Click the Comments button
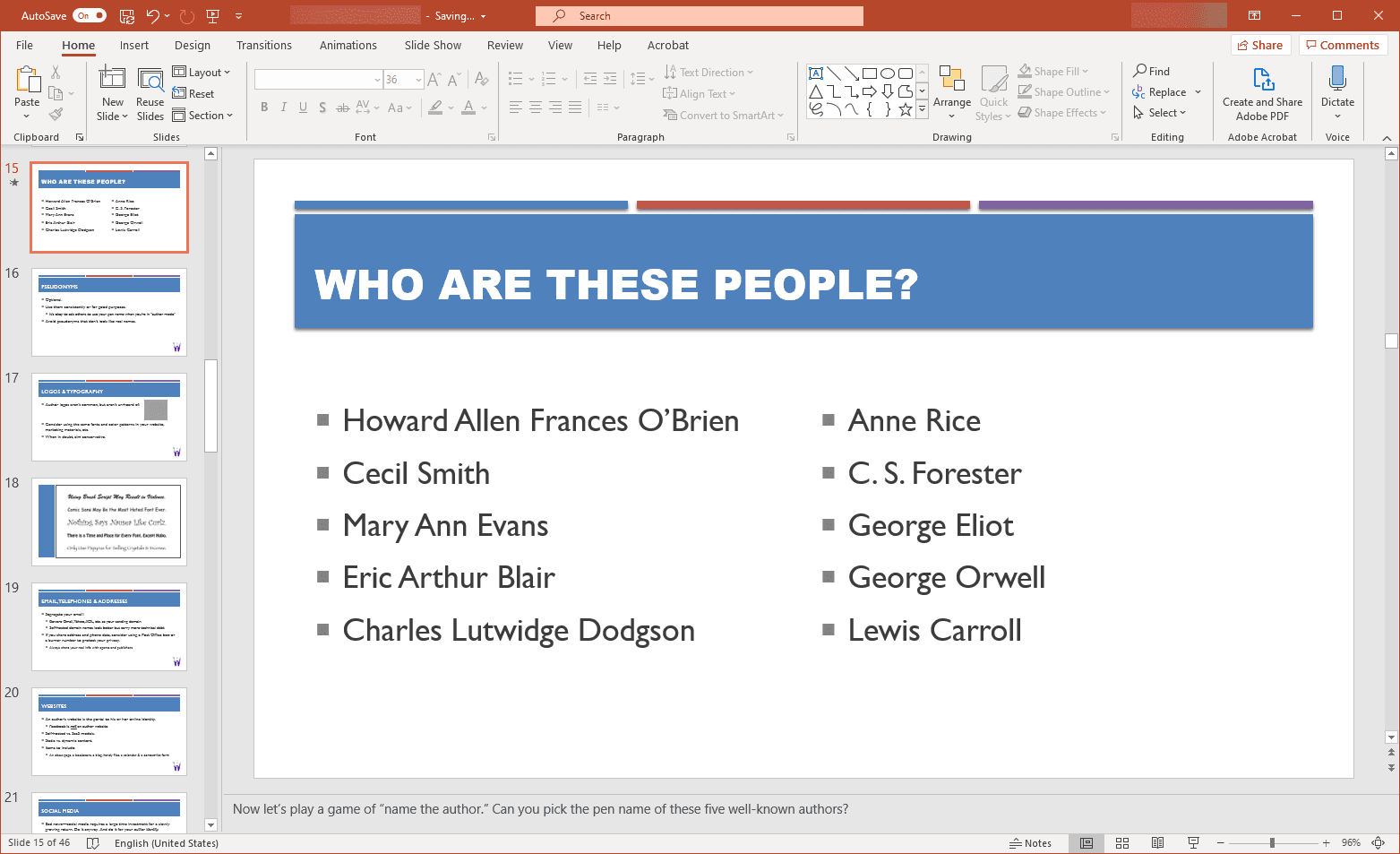1400x854 pixels. point(1343,45)
